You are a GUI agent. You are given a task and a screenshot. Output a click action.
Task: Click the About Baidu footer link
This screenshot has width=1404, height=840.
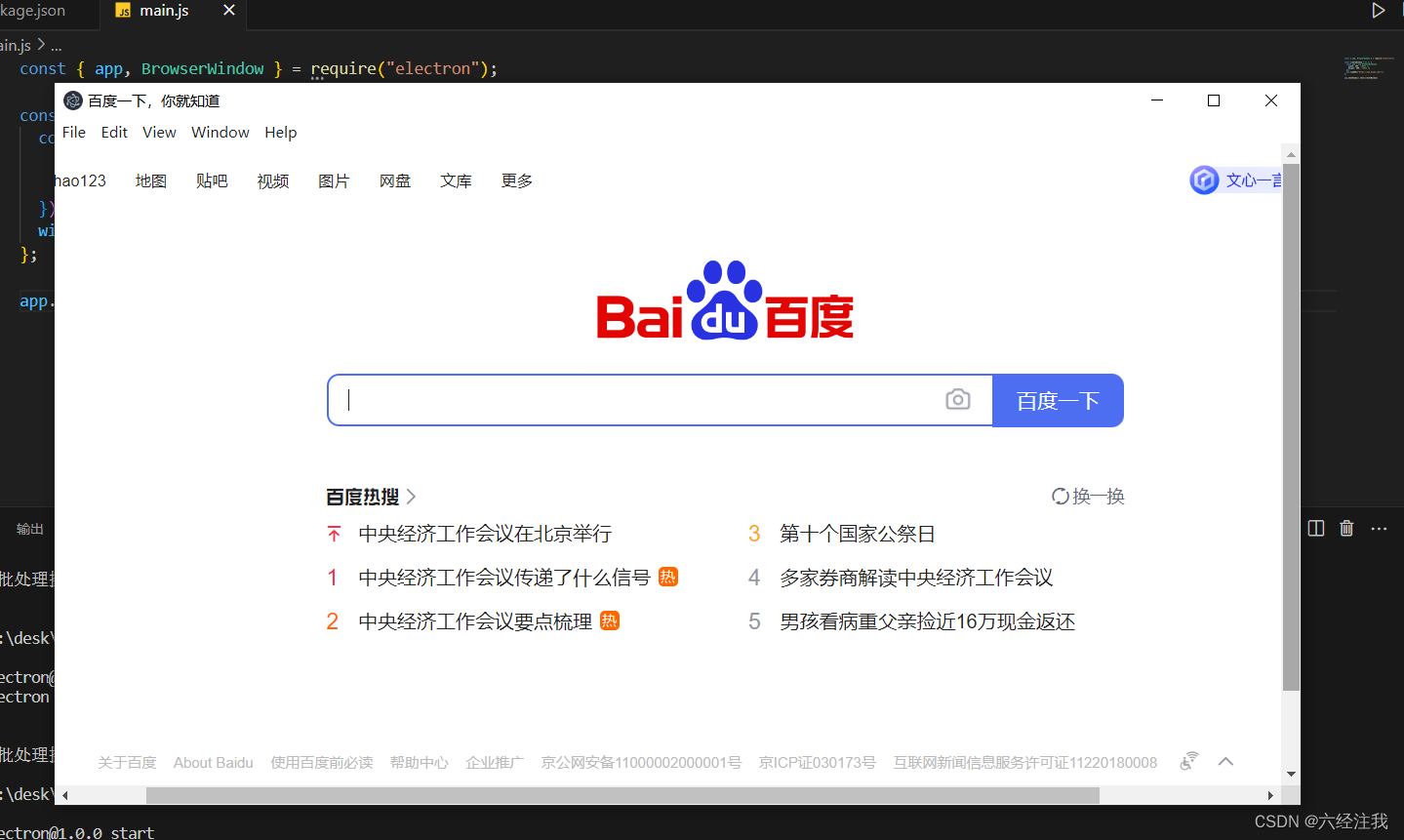pos(214,762)
